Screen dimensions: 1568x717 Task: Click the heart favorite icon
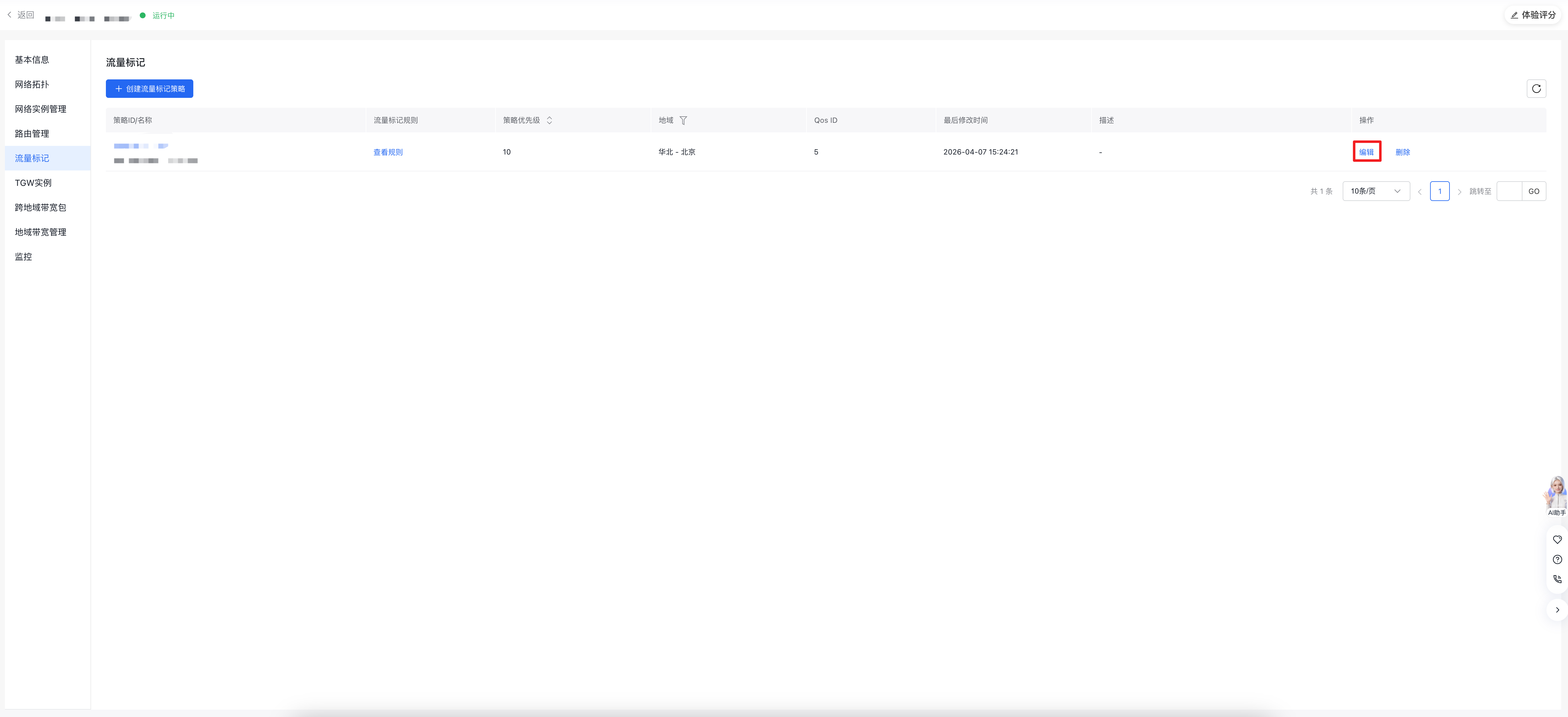pos(1557,540)
